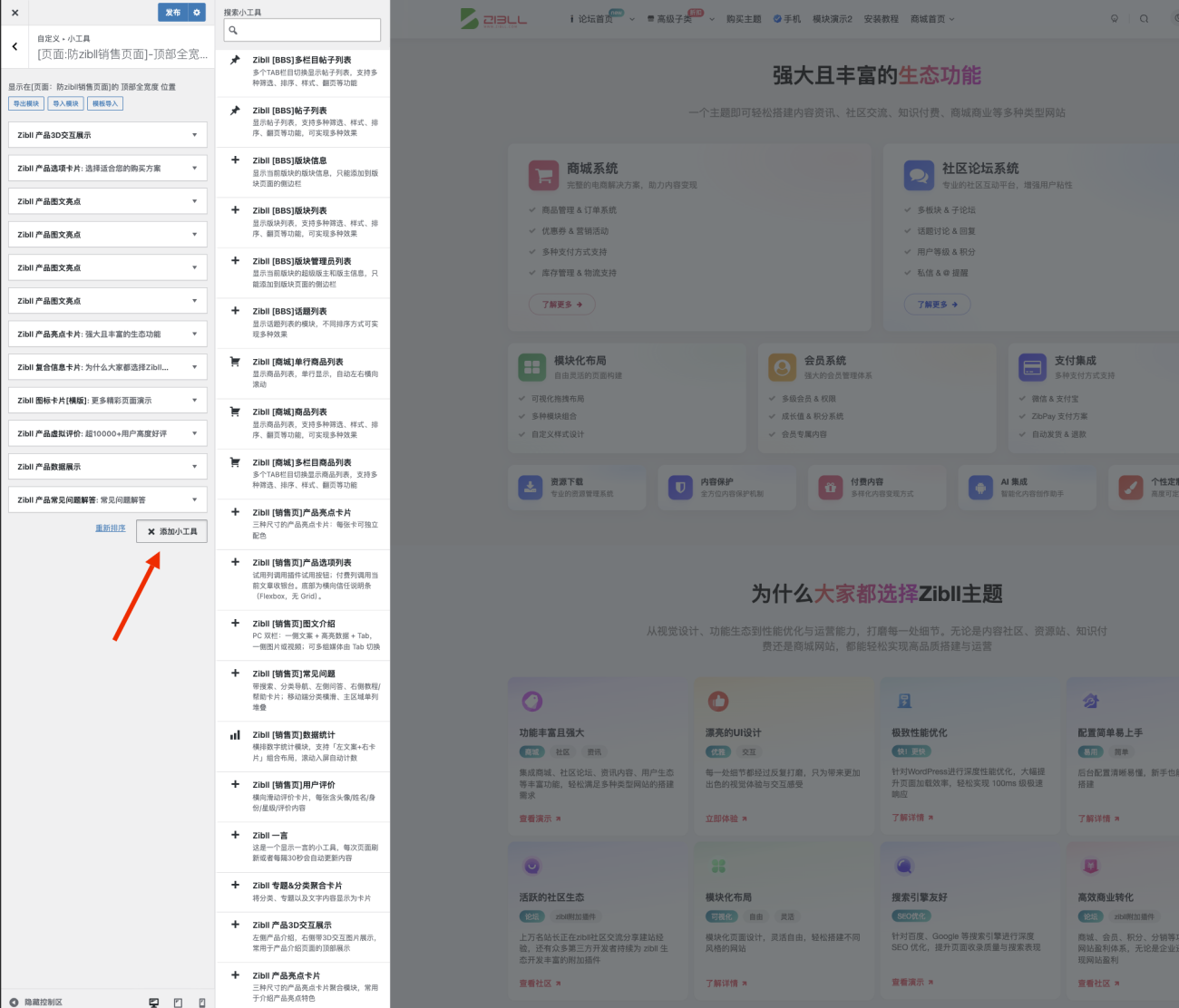Click the 重新排序 link
The height and width of the screenshot is (1008, 1179).
point(111,528)
